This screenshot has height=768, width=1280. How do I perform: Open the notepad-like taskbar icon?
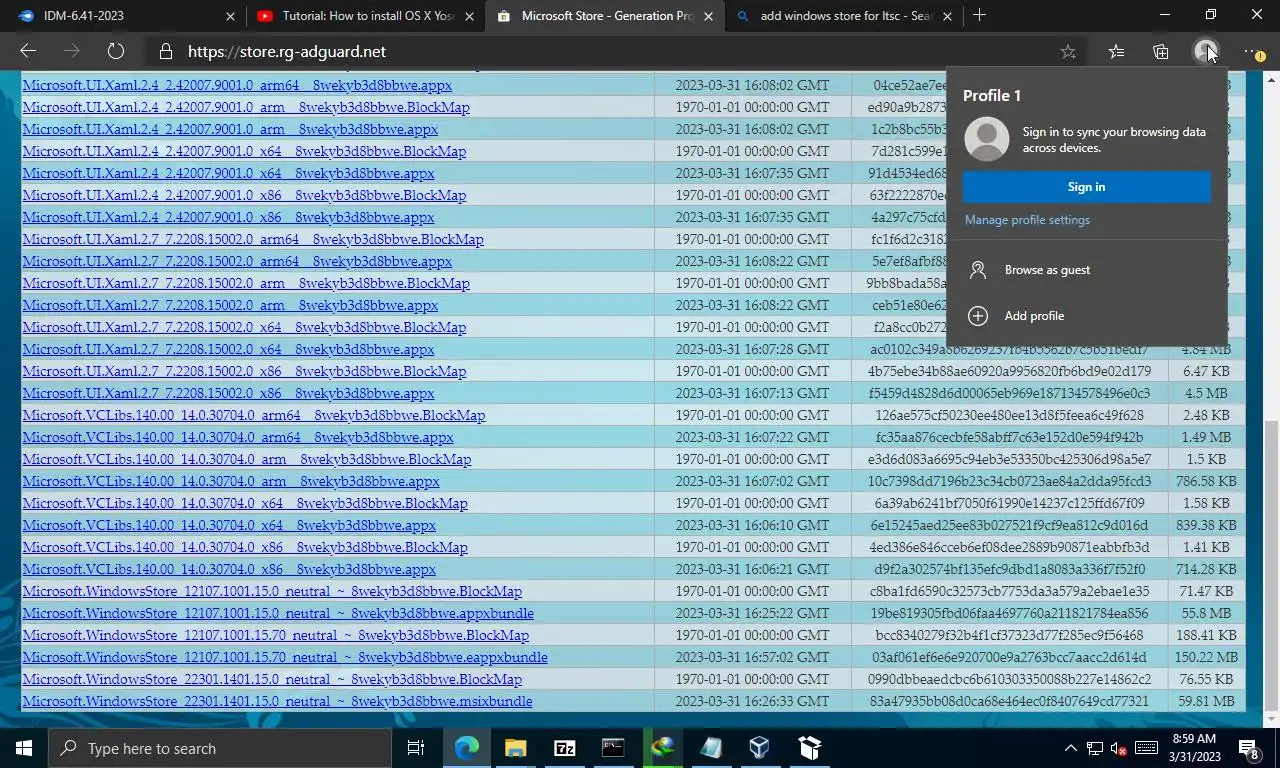click(711, 748)
